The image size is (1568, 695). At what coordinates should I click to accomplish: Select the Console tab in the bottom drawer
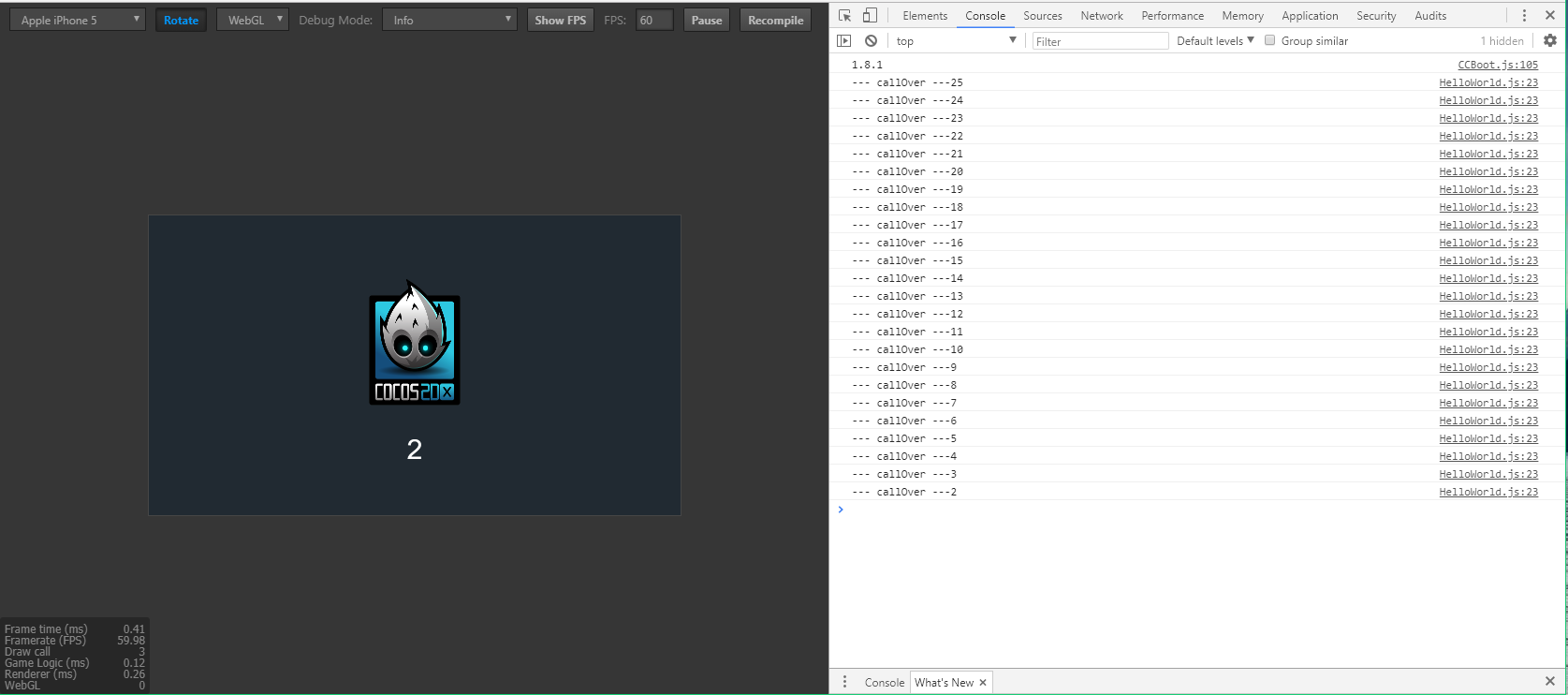[885, 683]
